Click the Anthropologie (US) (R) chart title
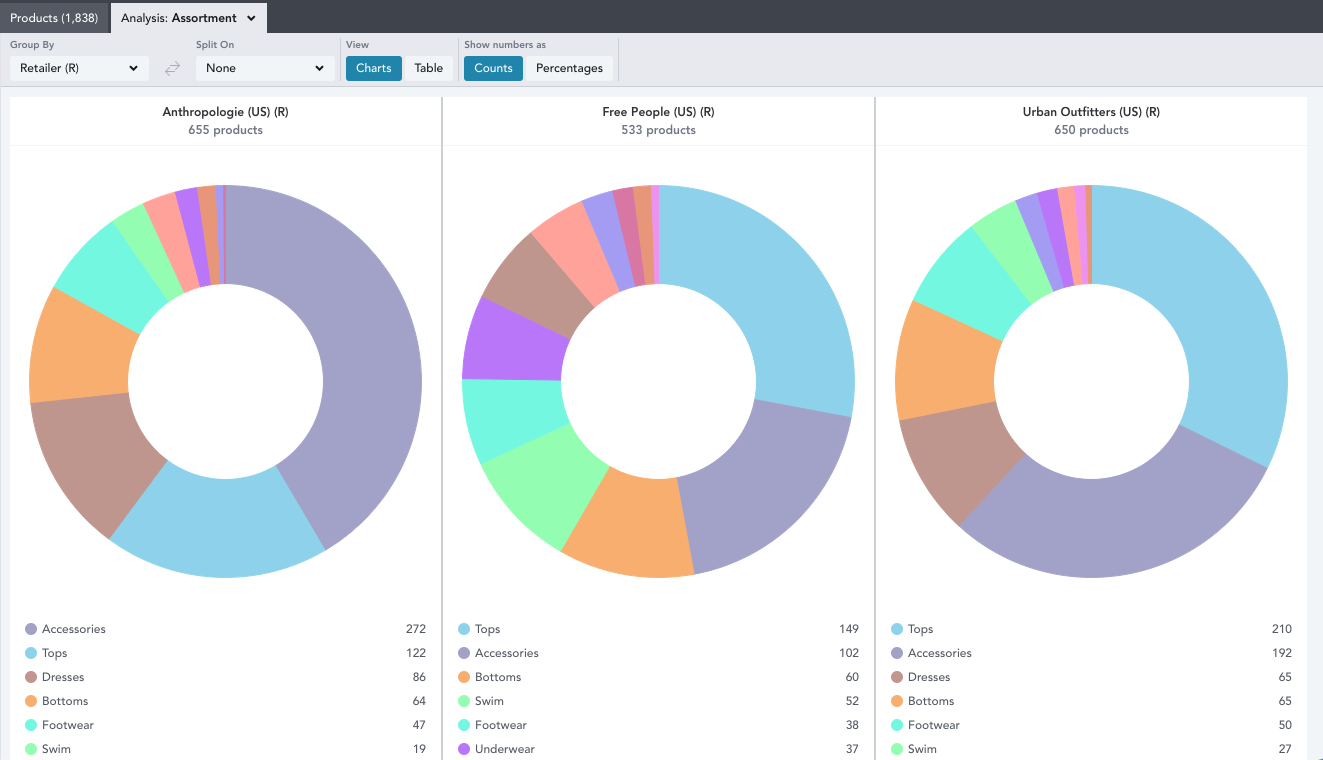This screenshot has width=1323, height=760. (x=225, y=112)
